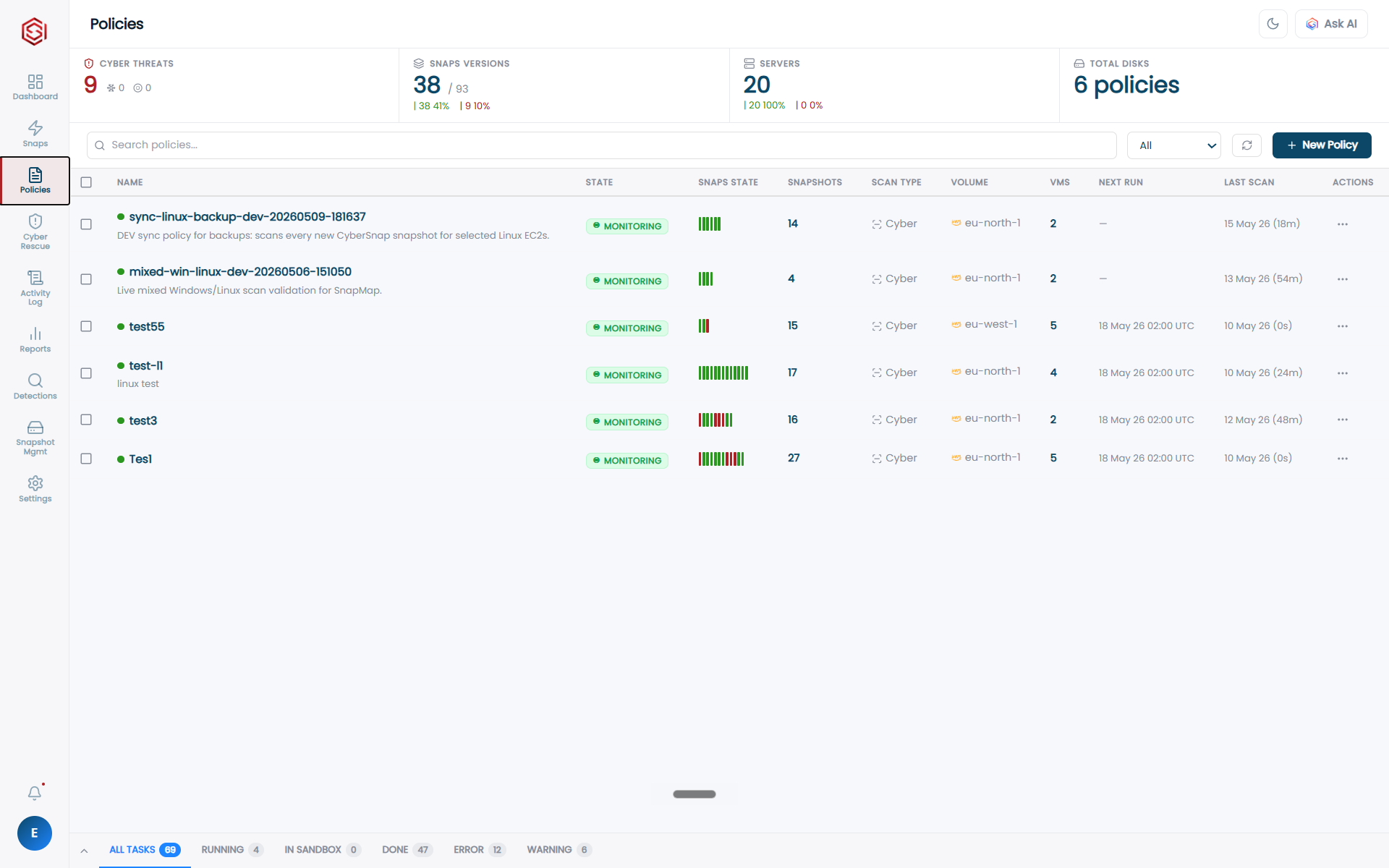1389x868 pixels.
Task: Open the Tes1 policy link
Action: click(x=140, y=459)
